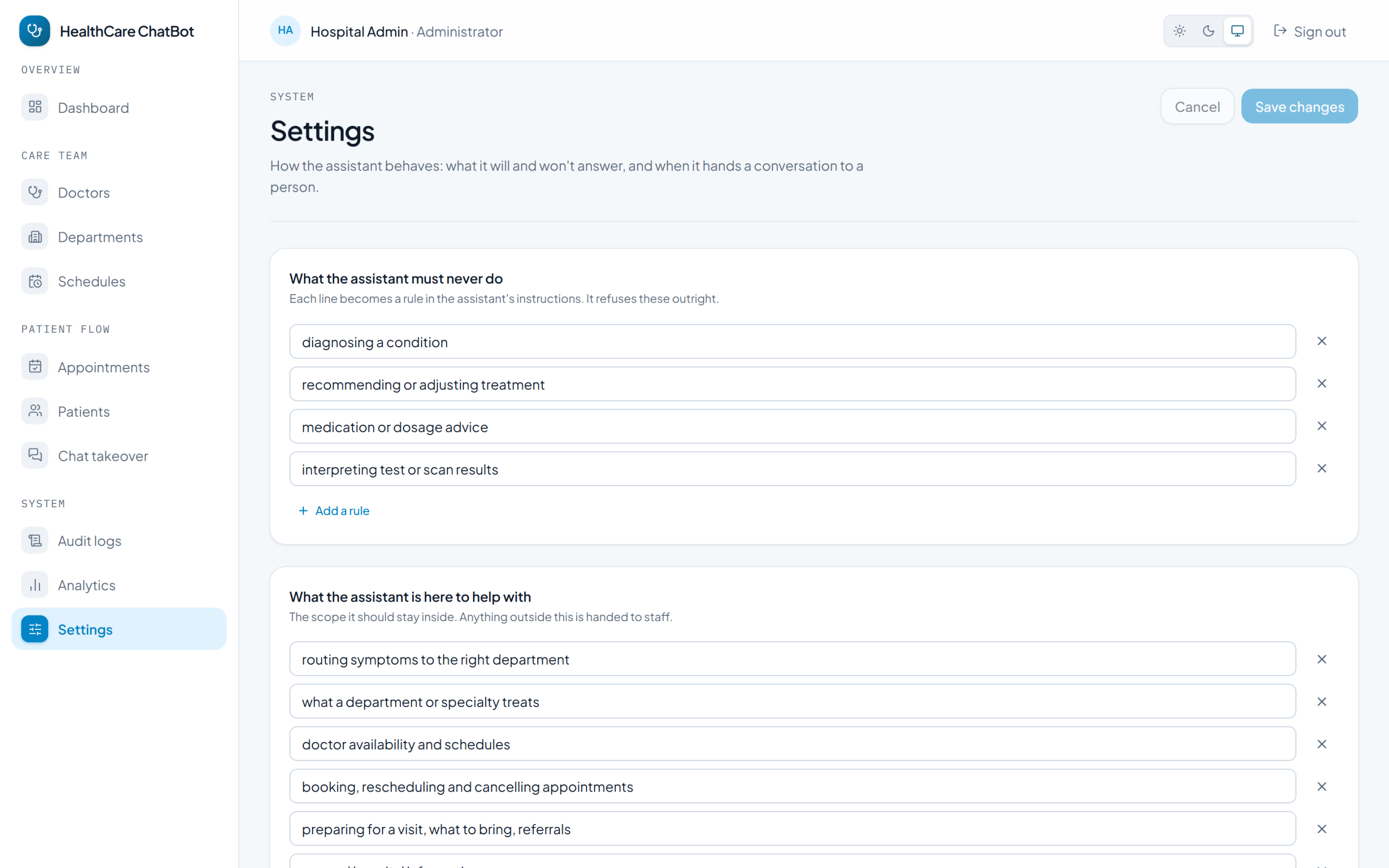
Task: Click 'What the assistant is here to help with'
Action: pos(410,596)
